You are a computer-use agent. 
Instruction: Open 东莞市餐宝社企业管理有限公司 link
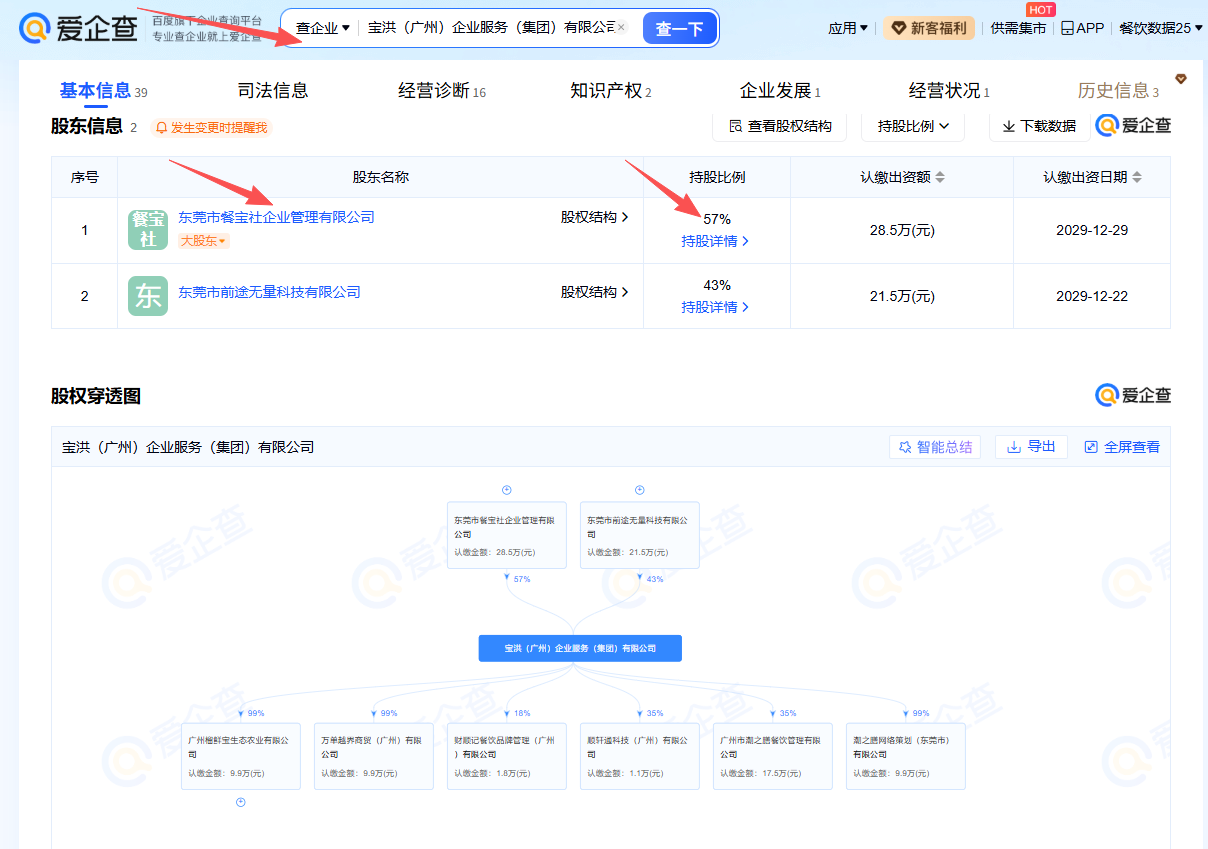coord(276,217)
